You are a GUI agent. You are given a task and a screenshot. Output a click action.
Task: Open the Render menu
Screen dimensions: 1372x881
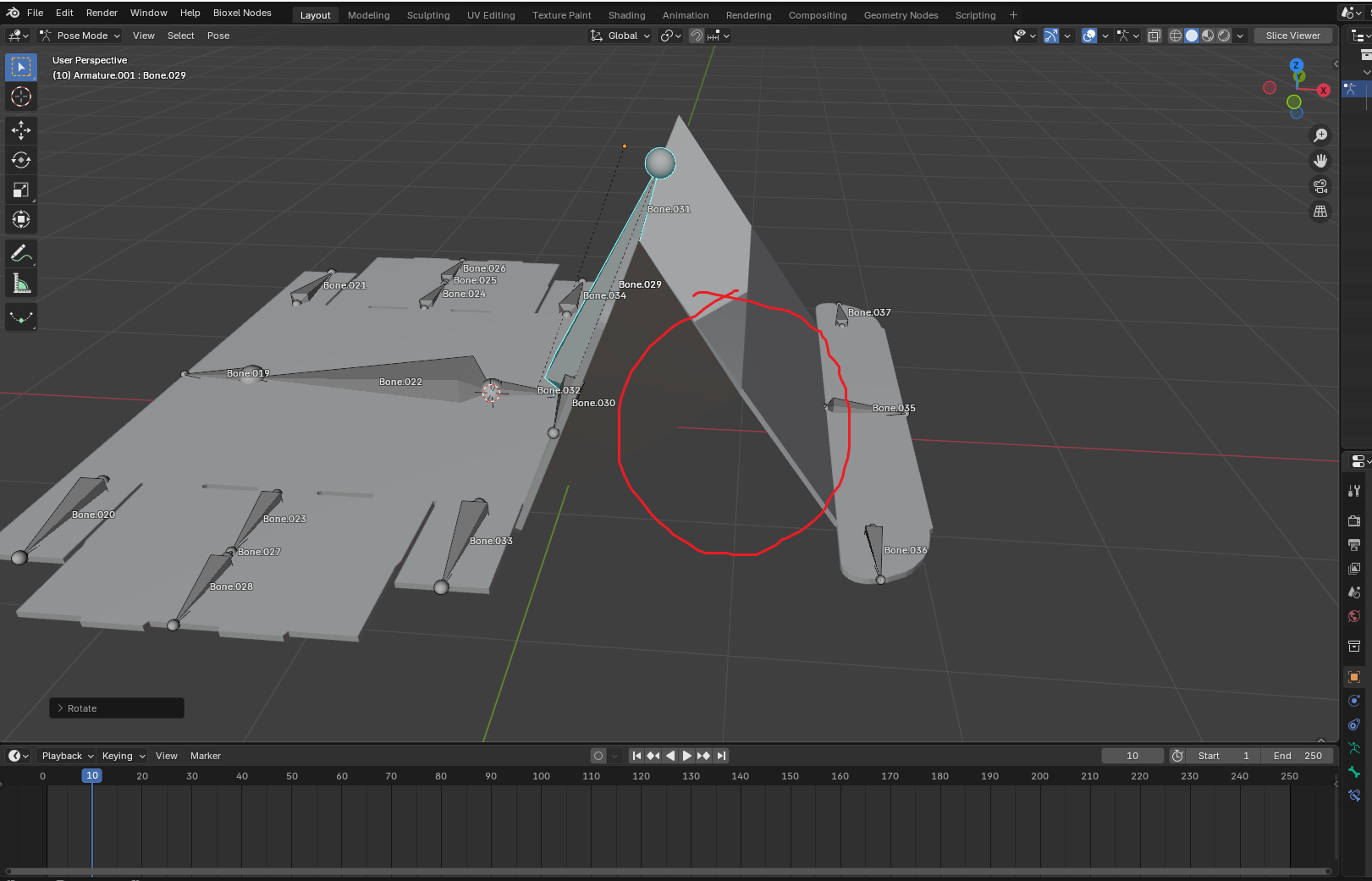(102, 13)
